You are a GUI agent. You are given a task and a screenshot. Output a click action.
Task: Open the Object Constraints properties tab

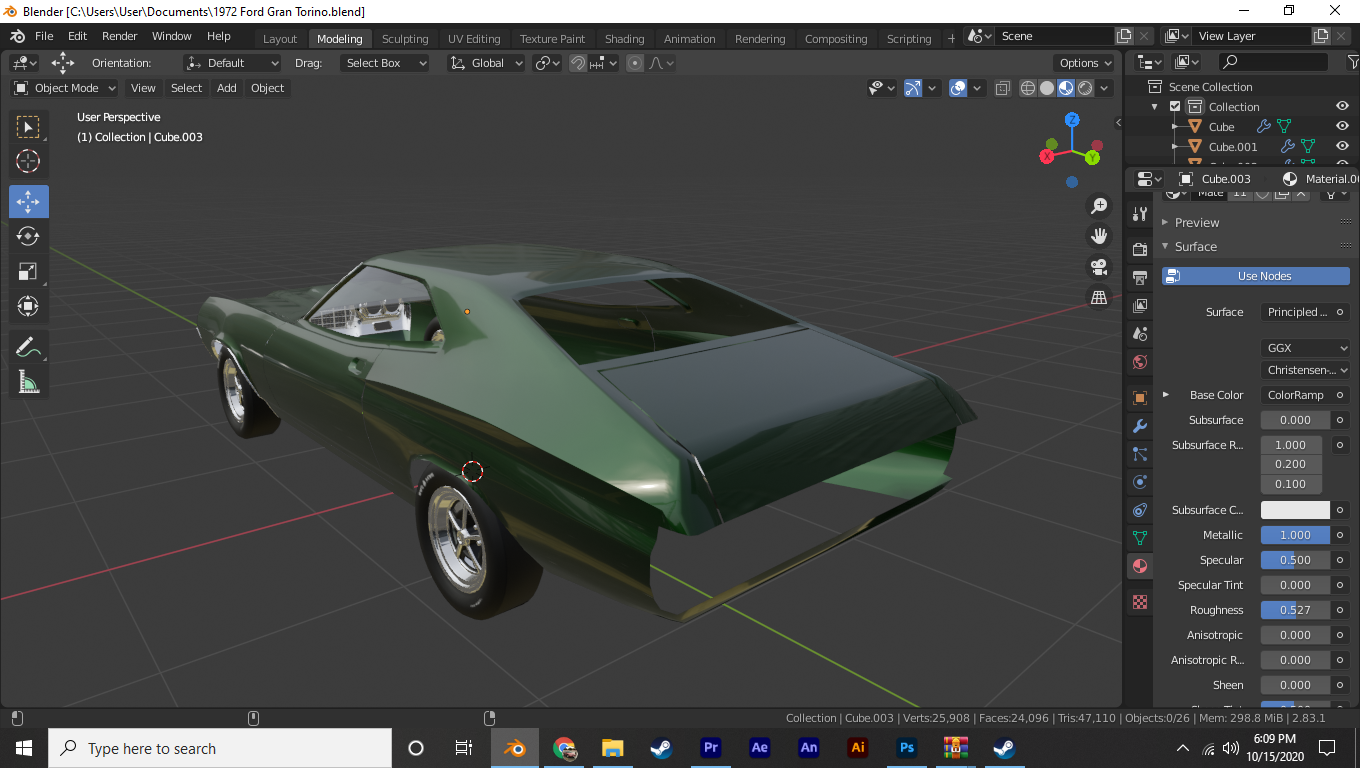1139,510
